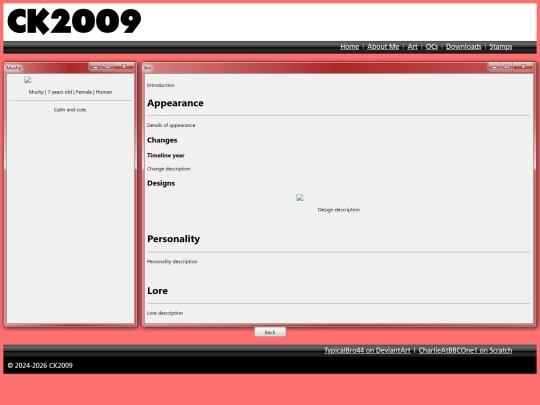Click Mushy's age and species info line
Viewport: 540px width, 405px height.
[70, 92]
